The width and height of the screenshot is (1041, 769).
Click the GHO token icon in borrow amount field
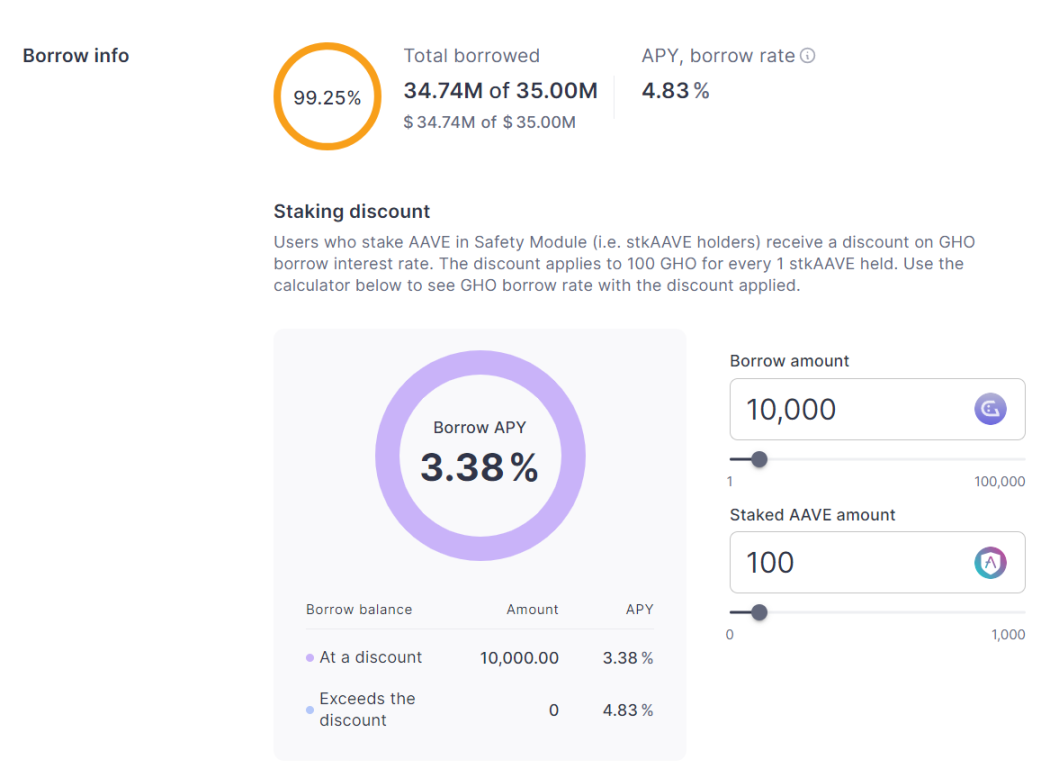pyautogui.click(x=990, y=409)
